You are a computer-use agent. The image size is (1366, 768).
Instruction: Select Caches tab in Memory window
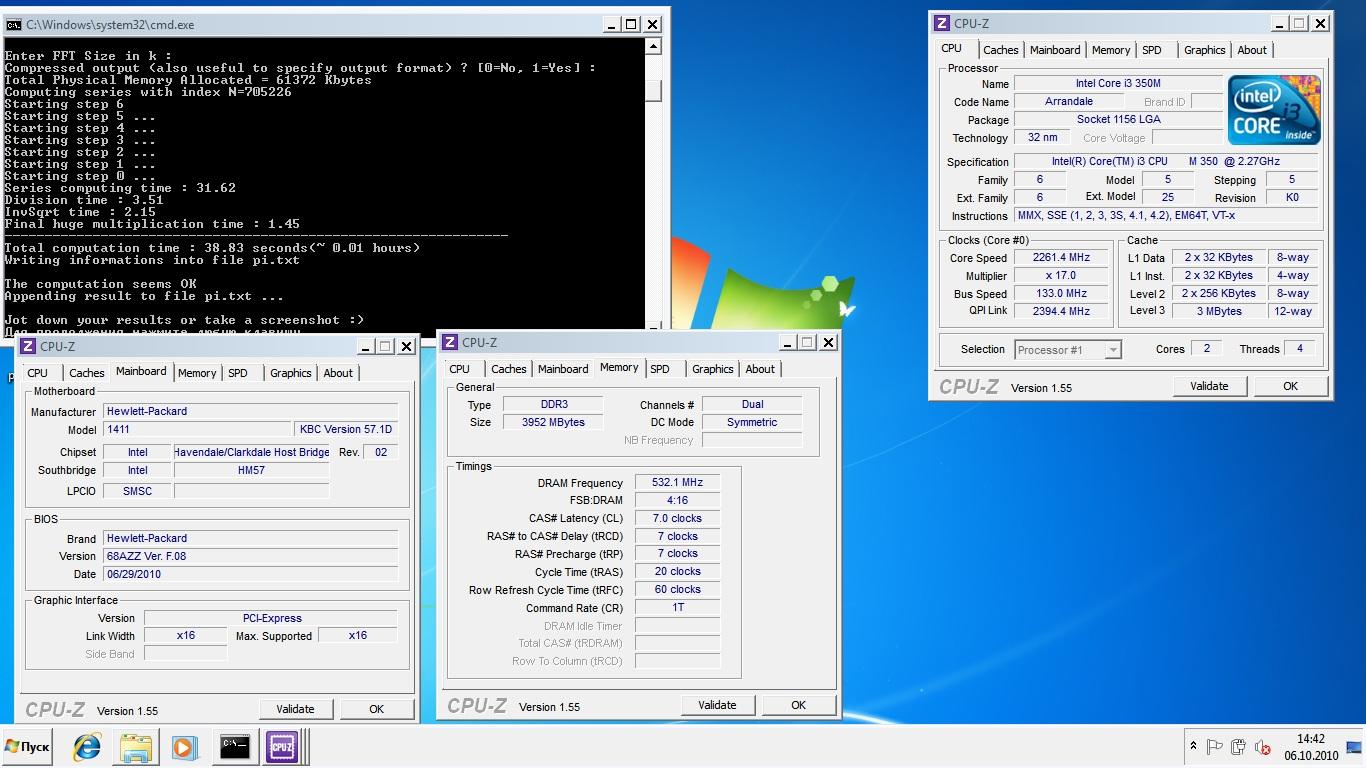508,369
